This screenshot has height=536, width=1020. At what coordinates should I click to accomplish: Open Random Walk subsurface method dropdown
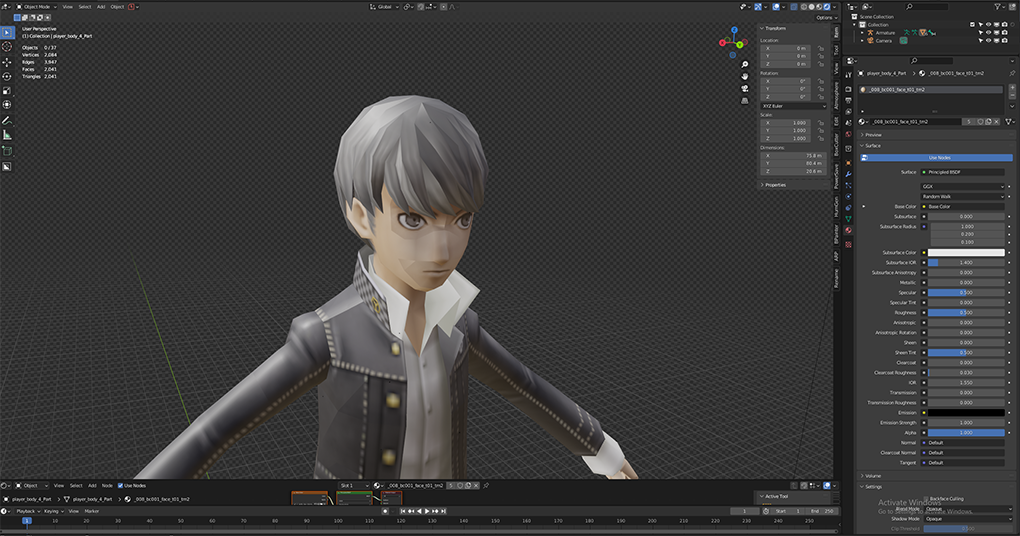(963, 196)
